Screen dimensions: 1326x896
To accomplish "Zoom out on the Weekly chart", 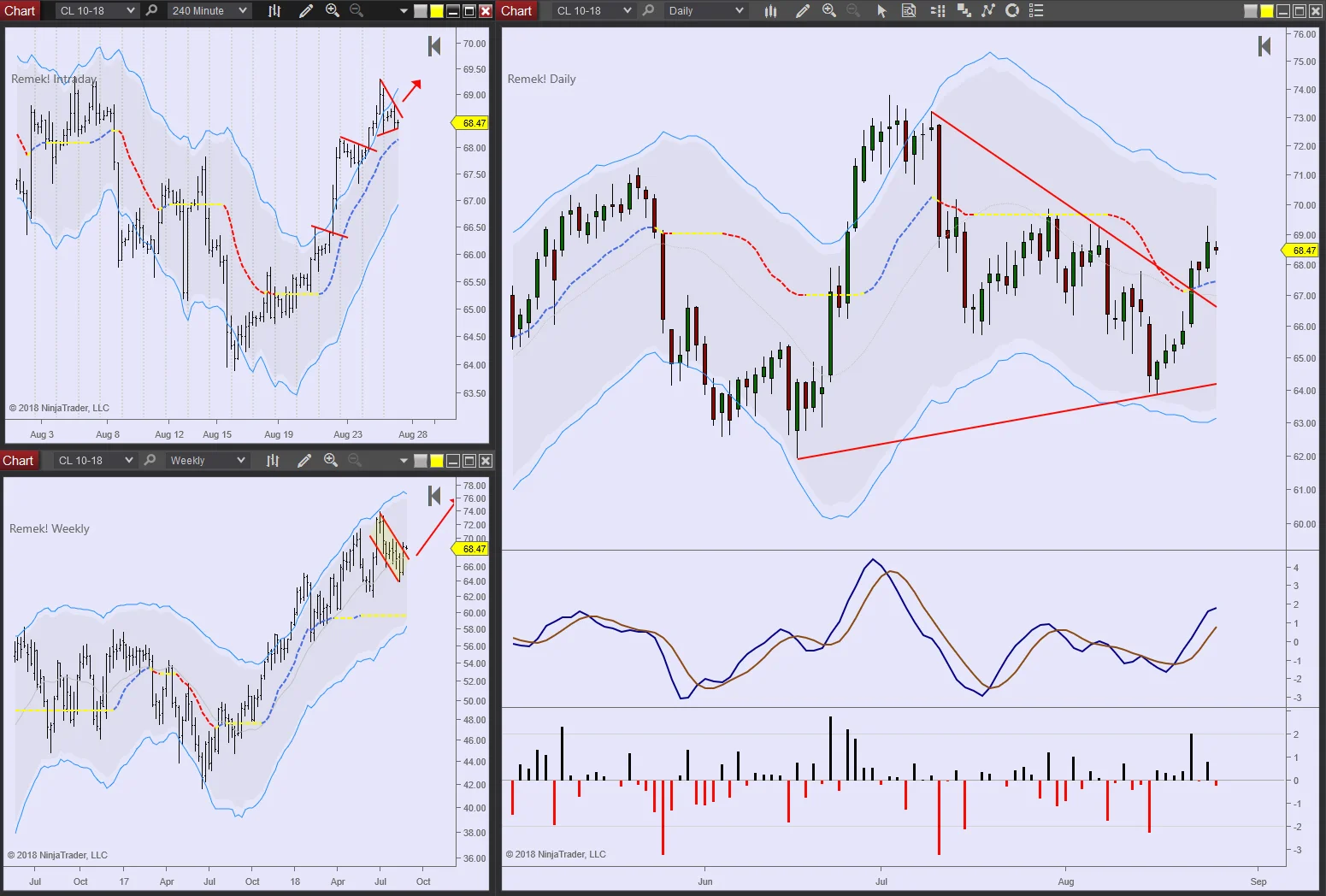I will click(356, 461).
